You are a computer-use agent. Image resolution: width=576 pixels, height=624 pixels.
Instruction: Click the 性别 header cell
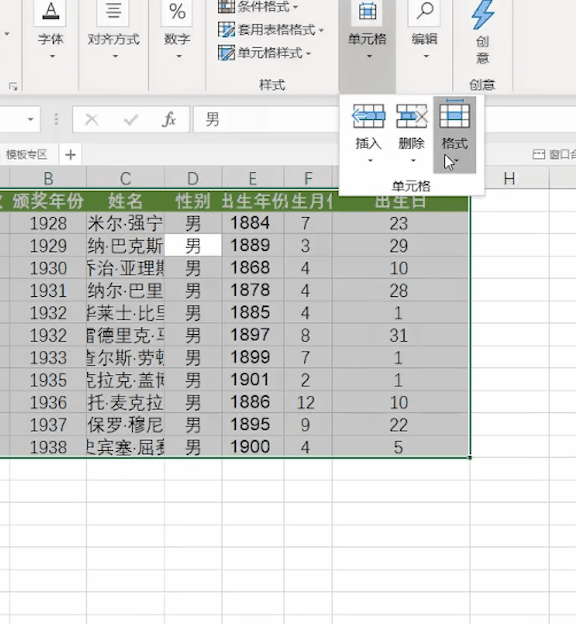click(x=193, y=201)
